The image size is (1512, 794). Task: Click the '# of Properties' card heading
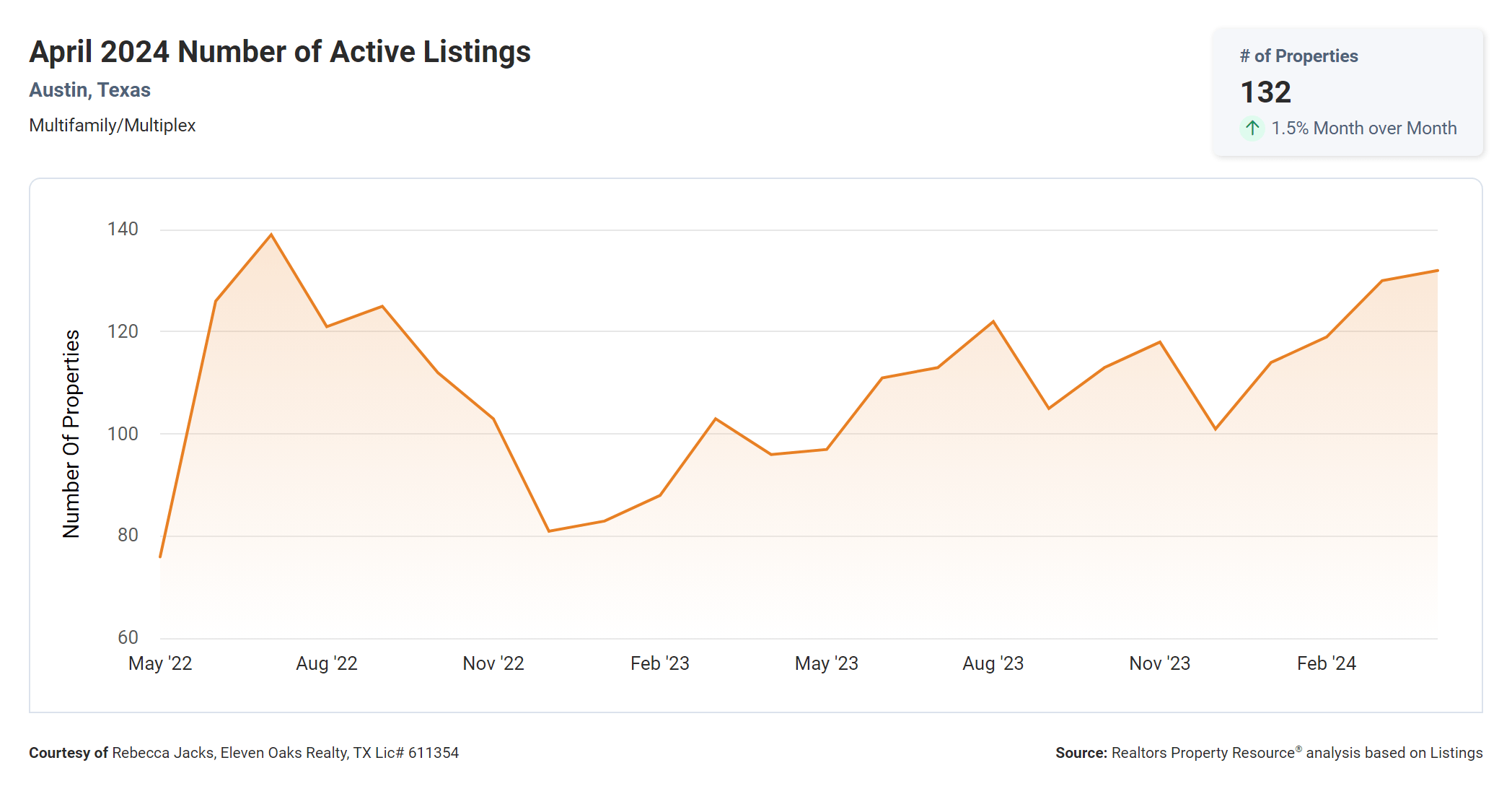point(1298,56)
